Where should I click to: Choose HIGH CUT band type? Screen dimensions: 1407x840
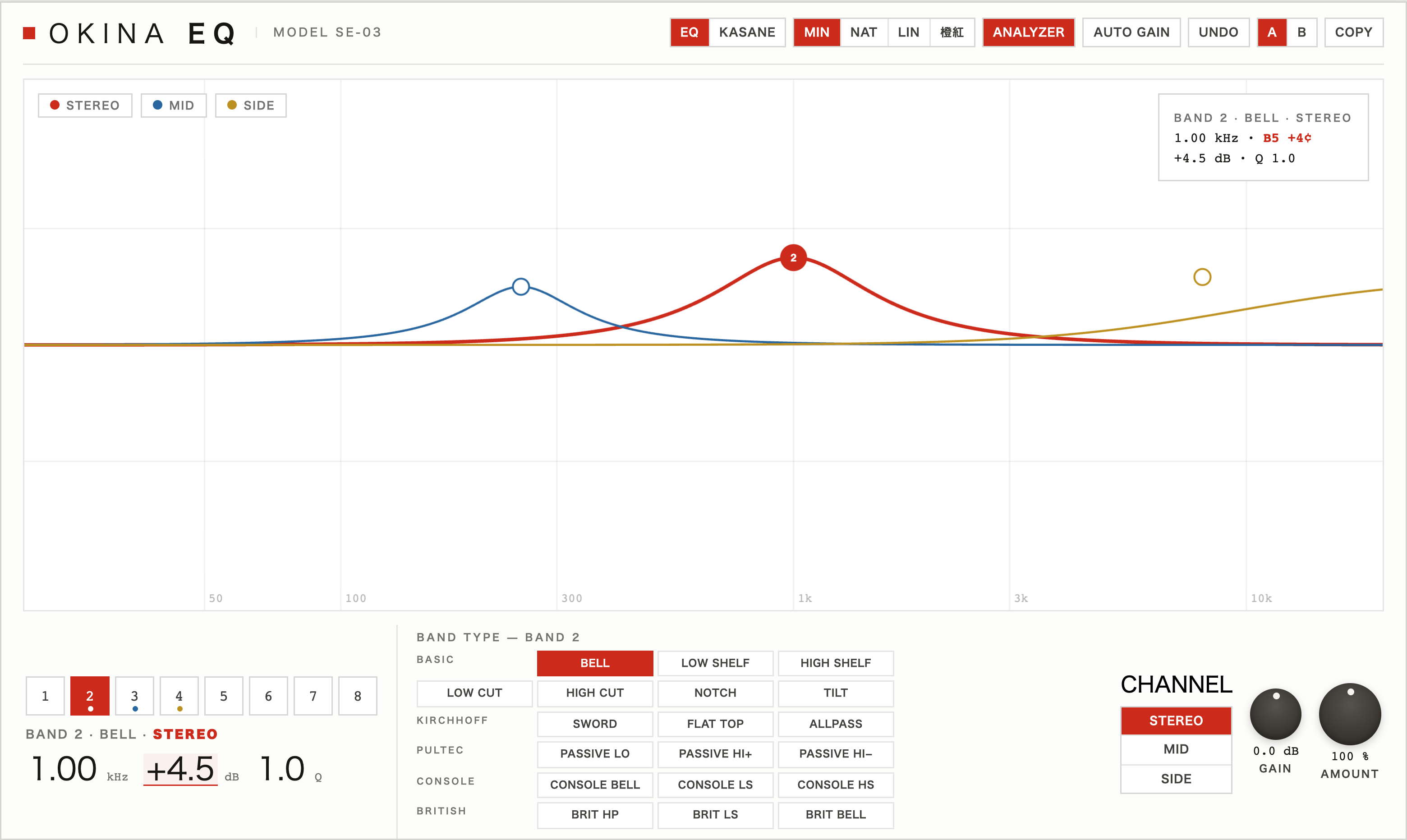595,693
